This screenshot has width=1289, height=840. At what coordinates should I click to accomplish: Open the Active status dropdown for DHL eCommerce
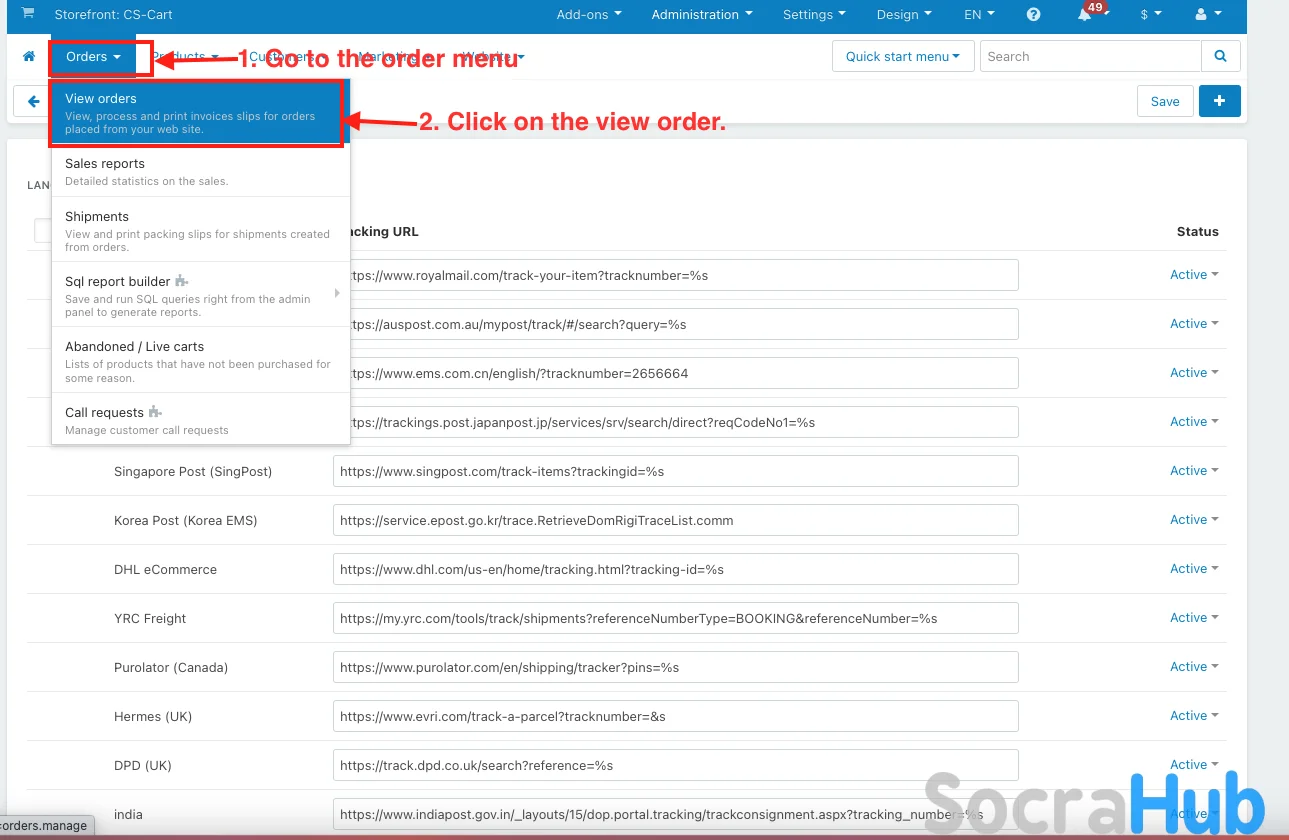pyautogui.click(x=1194, y=569)
